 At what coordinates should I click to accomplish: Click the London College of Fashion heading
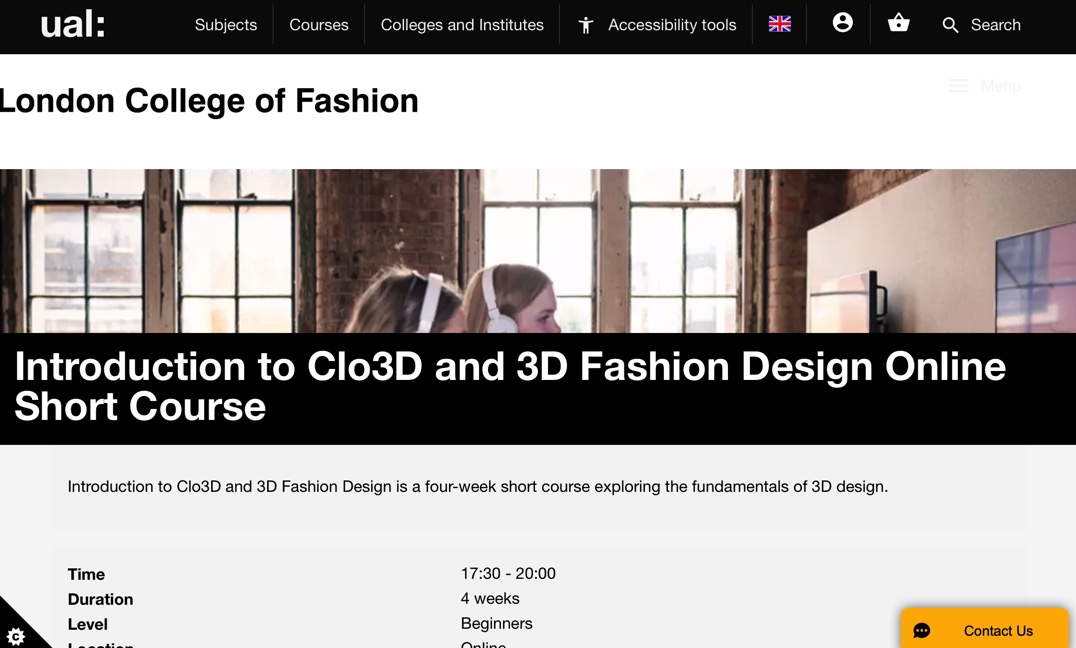tap(209, 101)
